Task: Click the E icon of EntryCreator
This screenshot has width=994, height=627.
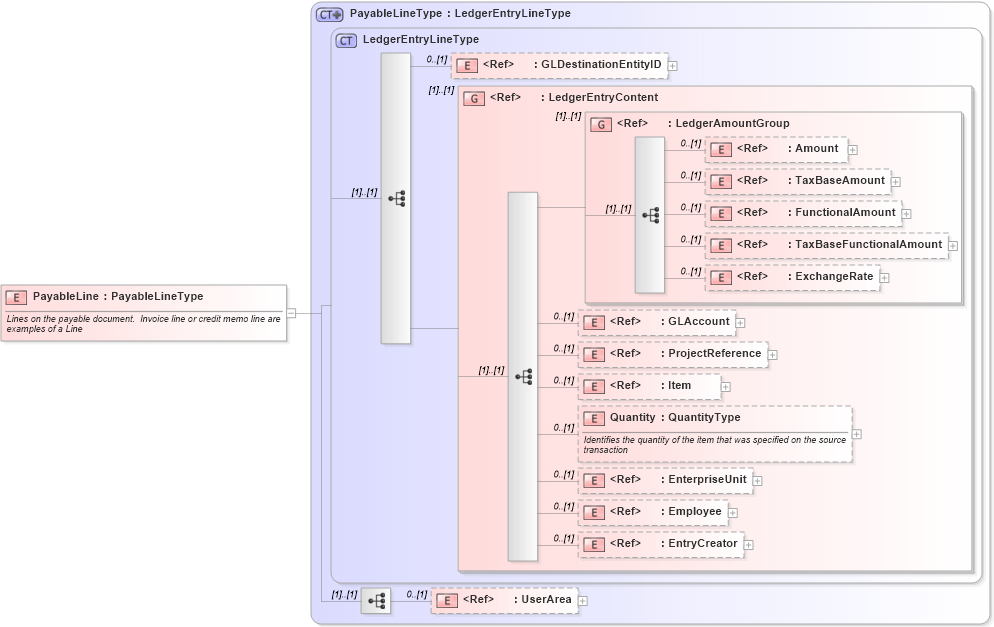Action: [592, 544]
